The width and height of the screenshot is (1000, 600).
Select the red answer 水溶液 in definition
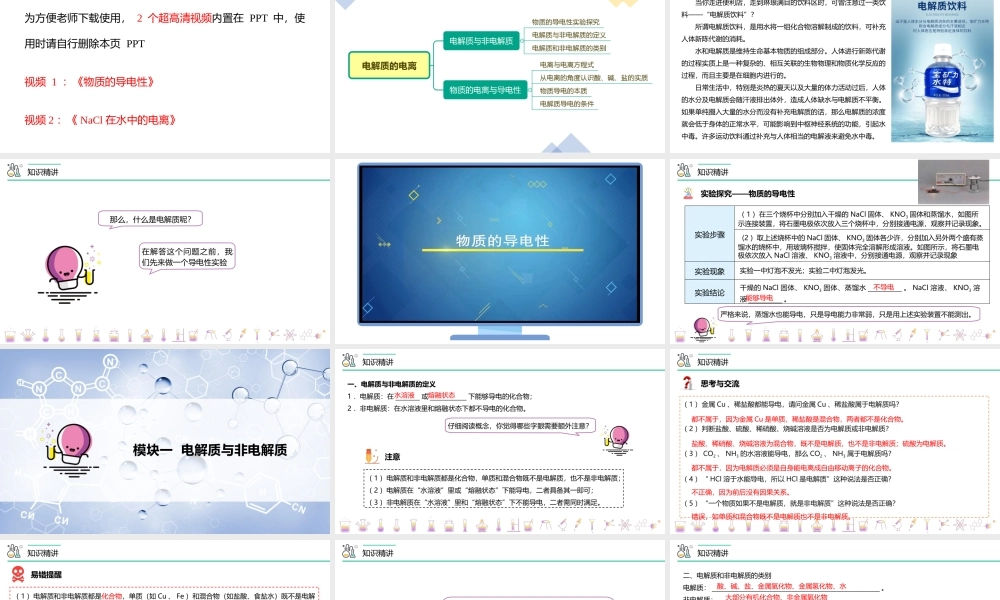(x=404, y=395)
